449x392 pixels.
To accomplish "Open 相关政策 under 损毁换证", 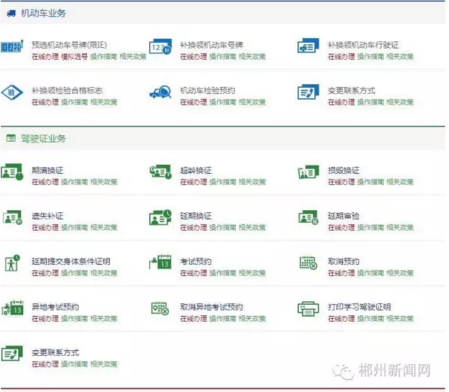I will pos(400,182).
